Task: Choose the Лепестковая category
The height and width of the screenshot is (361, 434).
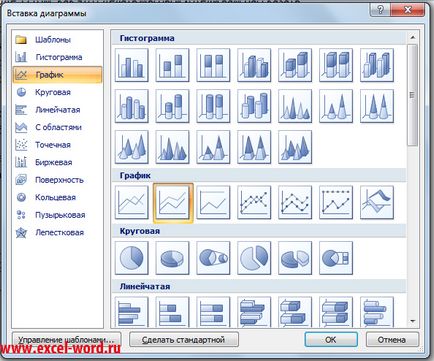Action: (57, 233)
